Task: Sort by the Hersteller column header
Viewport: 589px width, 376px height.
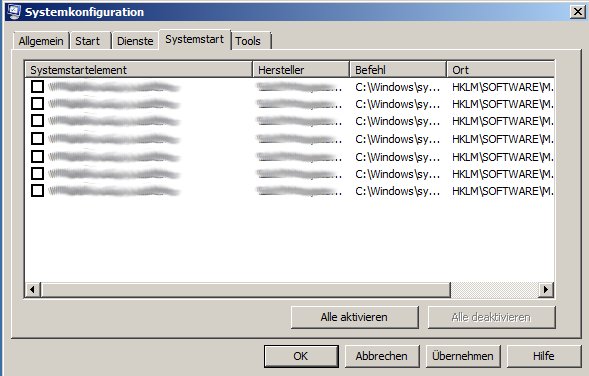Action: pyautogui.click(x=301, y=69)
